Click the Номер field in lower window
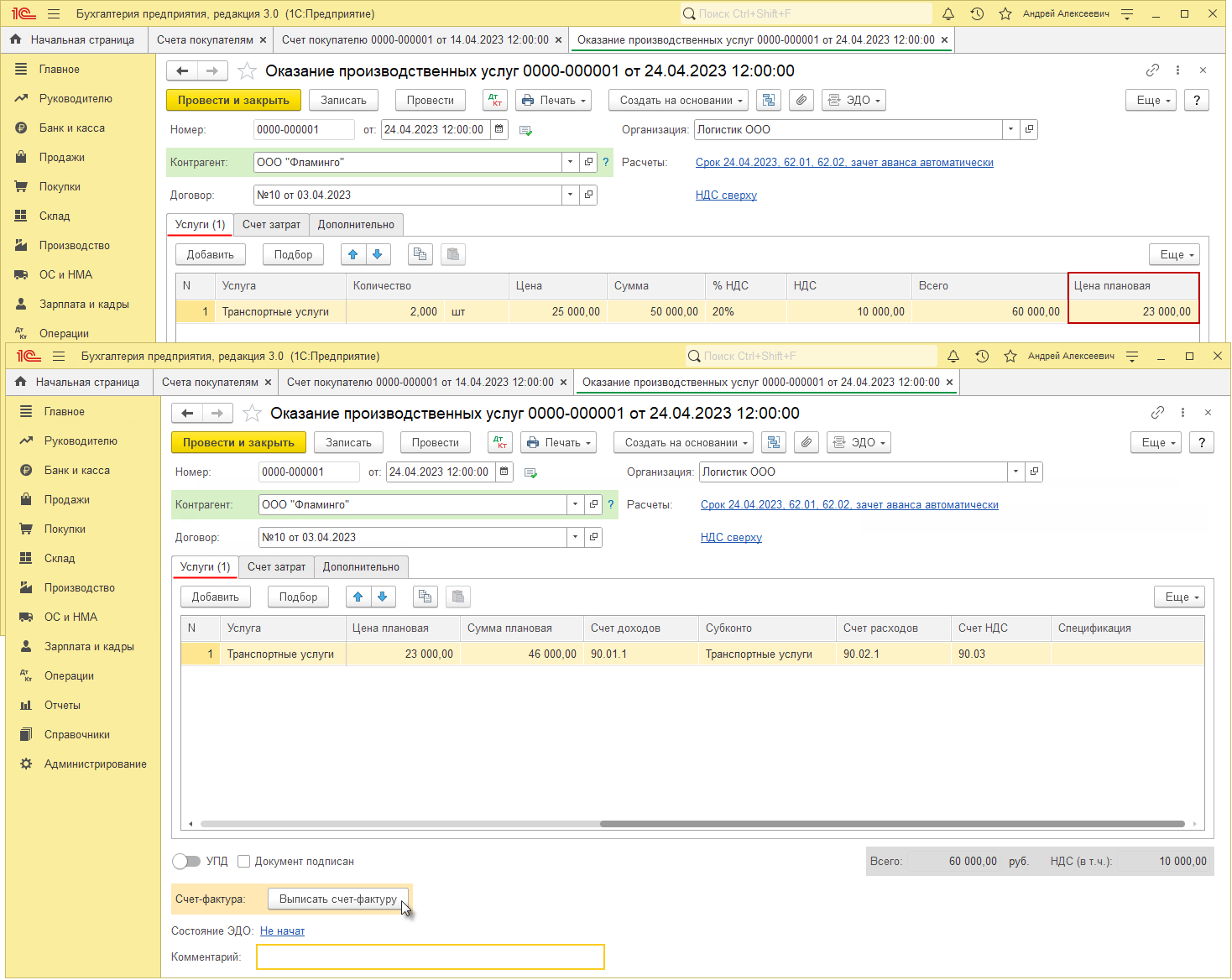 [309, 472]
